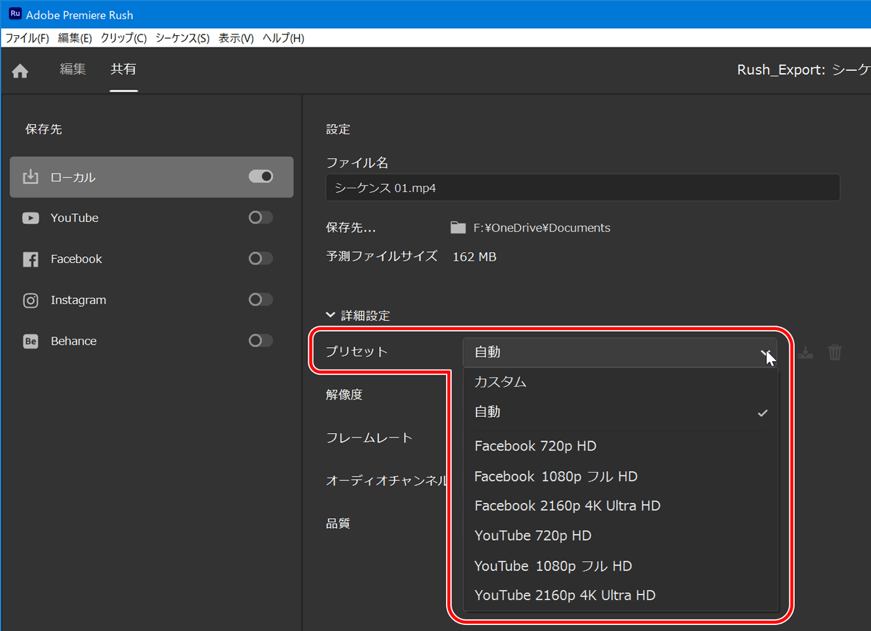Click the F:¥OneDrive¥Documents path
The height and width of the screenshot is (631, 871).
click(542, 228)
